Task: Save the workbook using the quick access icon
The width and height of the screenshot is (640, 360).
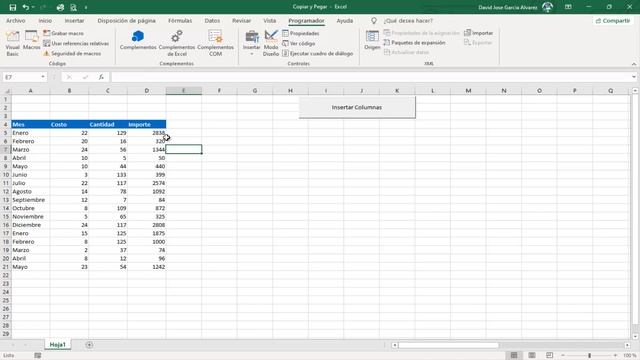Action: [13, 7]
